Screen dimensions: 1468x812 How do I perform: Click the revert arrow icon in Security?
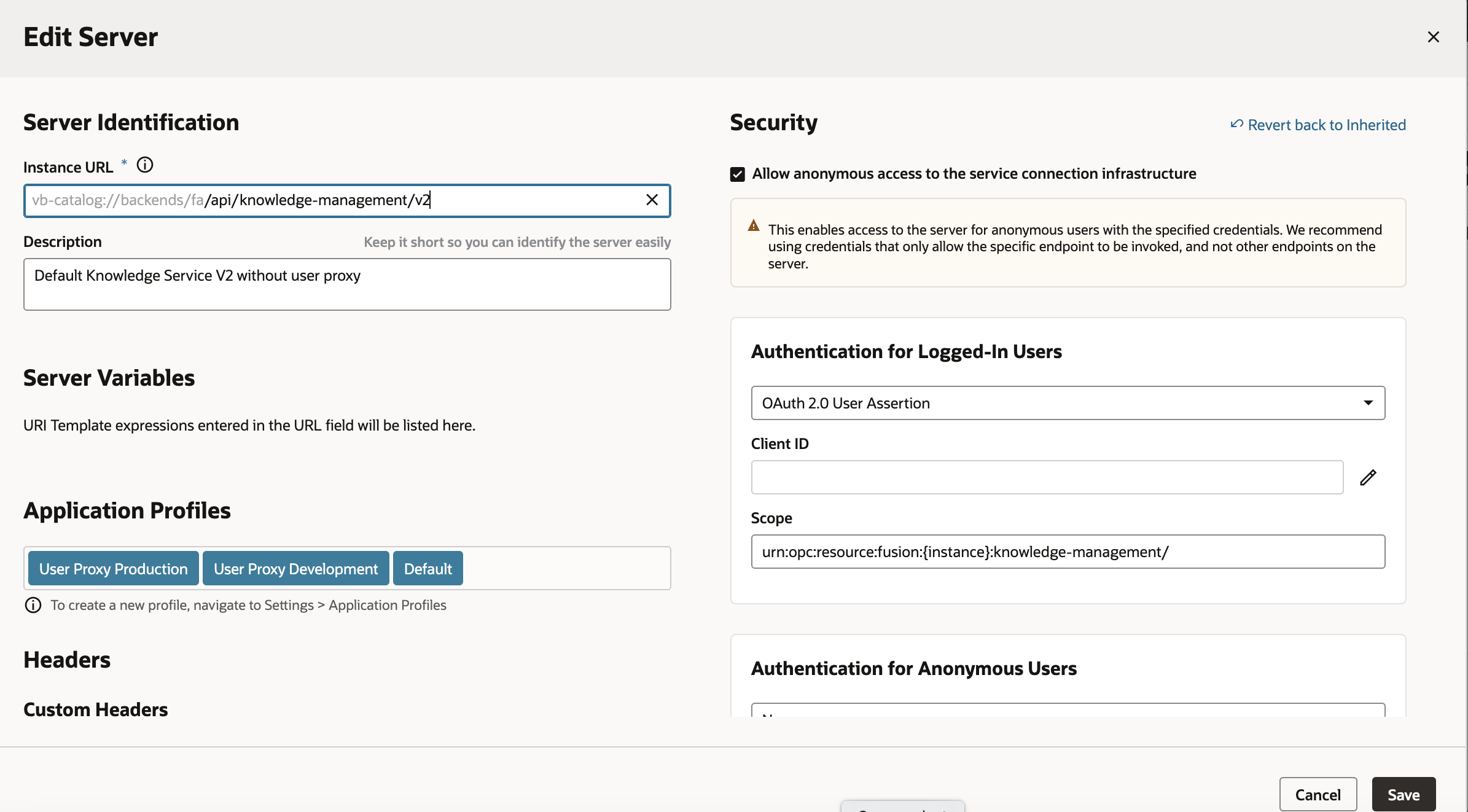point(1236,124)
